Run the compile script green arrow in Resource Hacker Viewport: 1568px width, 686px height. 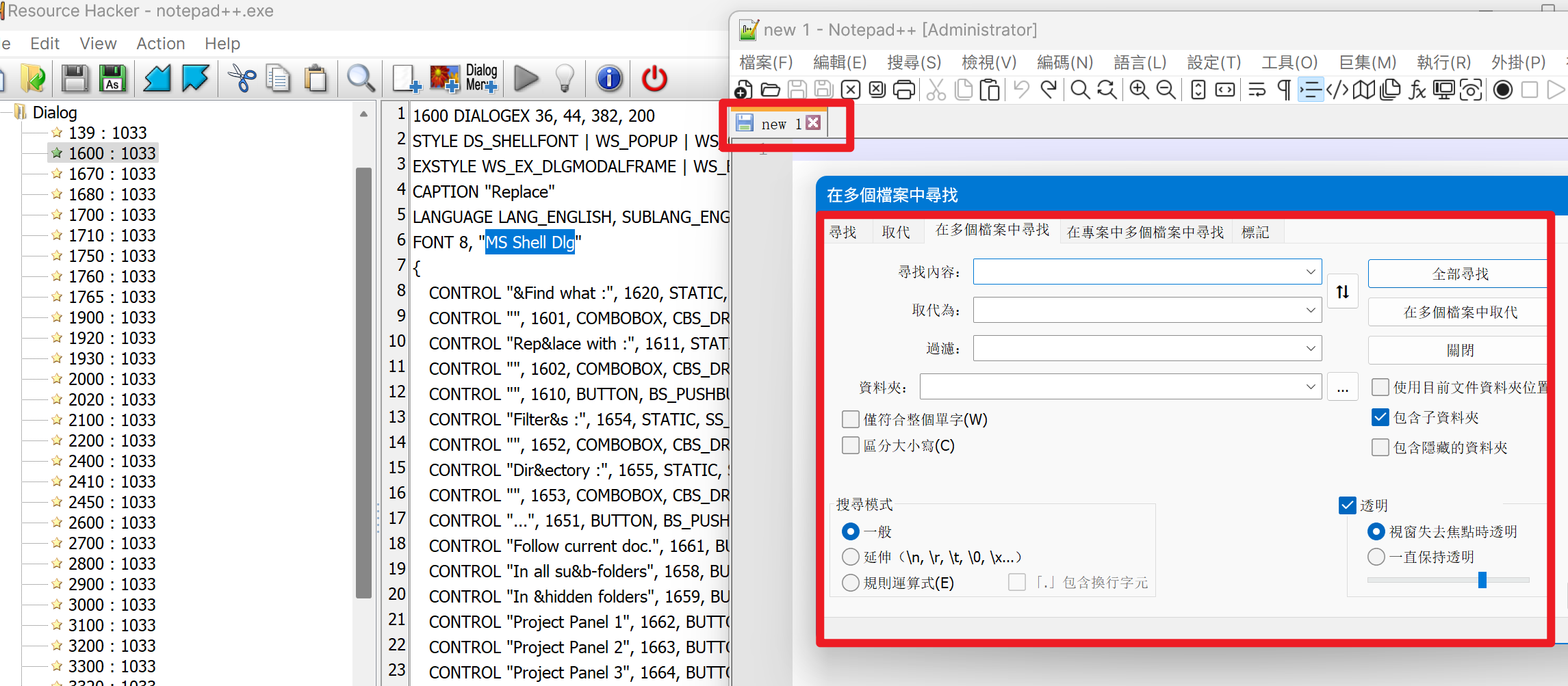click(526, 78)
